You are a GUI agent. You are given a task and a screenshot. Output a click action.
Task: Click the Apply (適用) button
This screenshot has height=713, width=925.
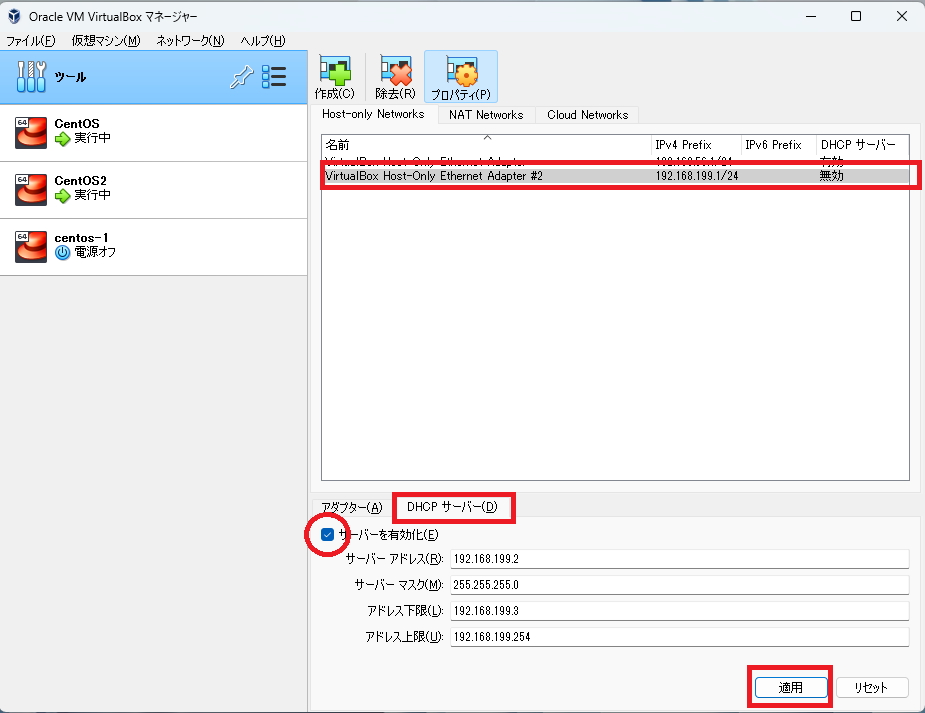(x=790, y=687)
